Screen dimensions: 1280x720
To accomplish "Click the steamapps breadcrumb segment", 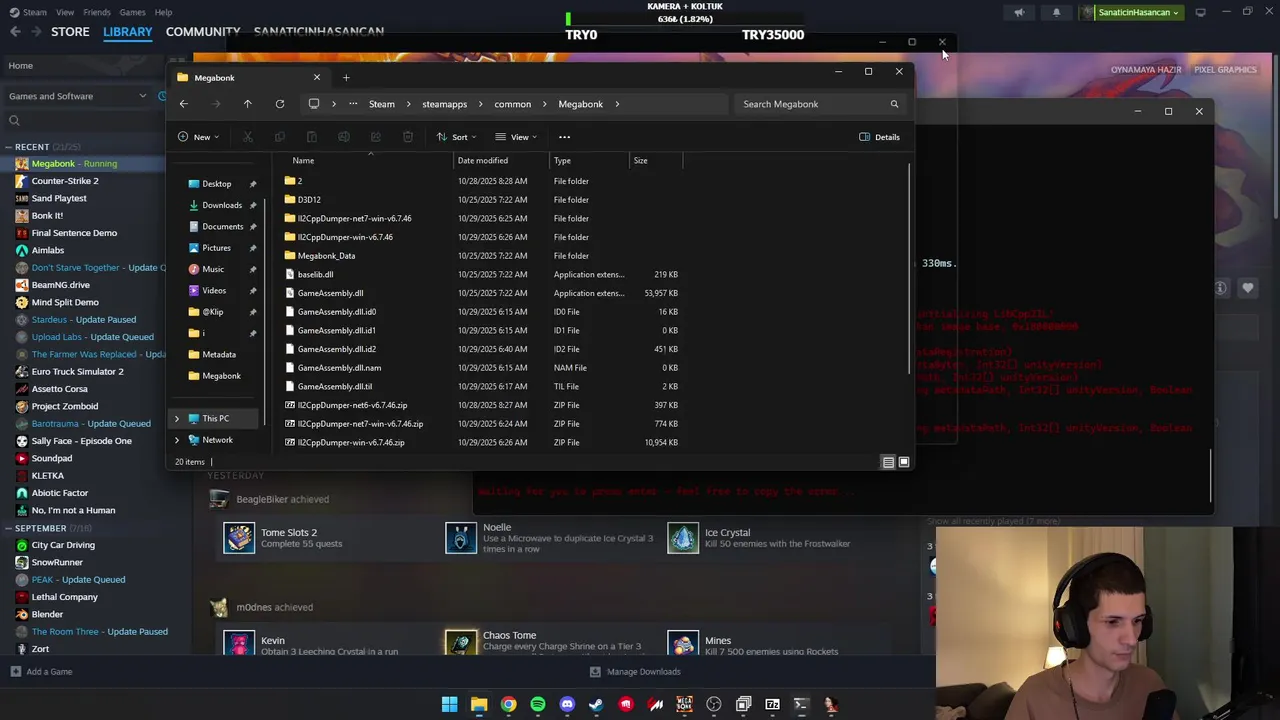I will 444,104.
